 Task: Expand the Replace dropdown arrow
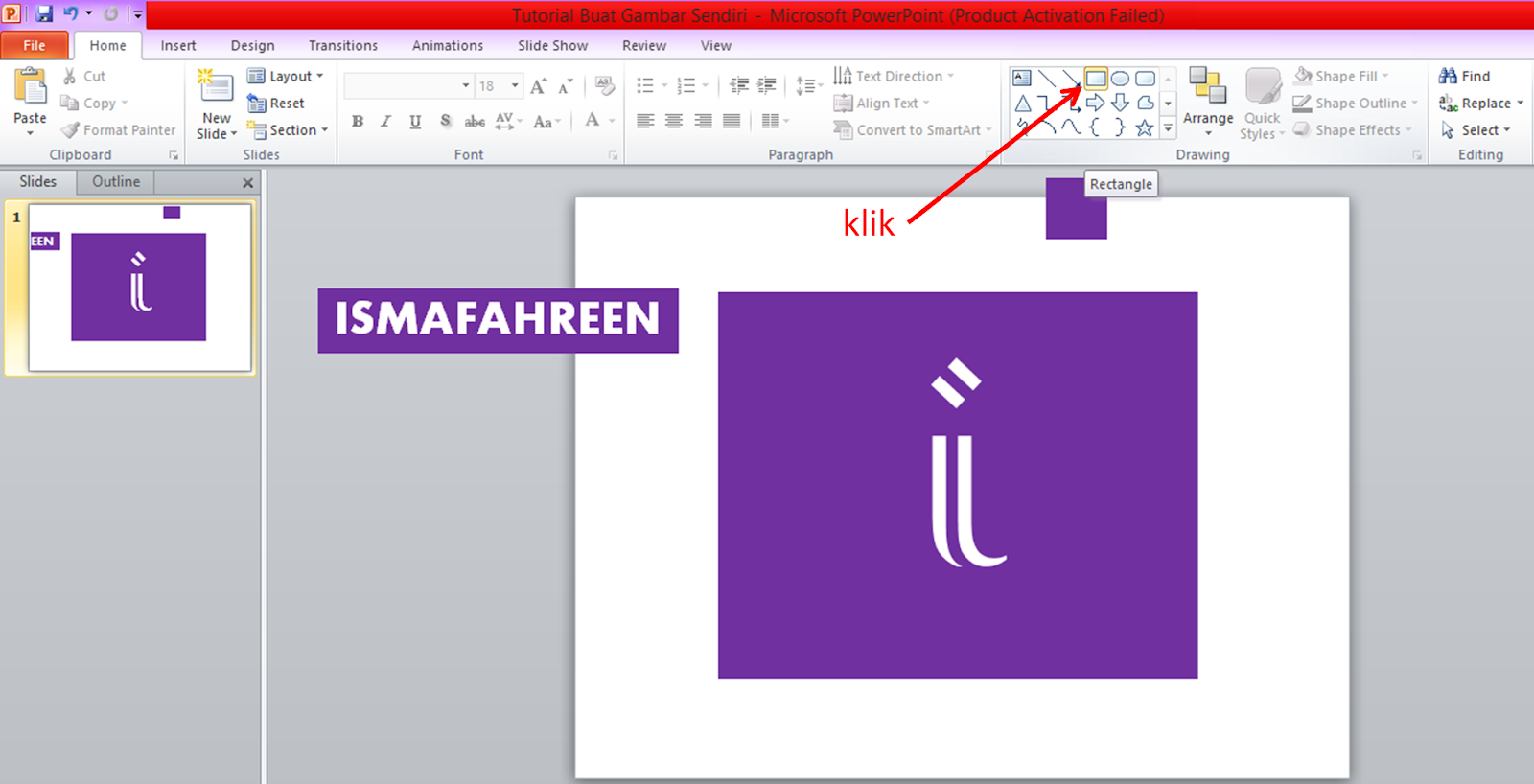click(x=1520, y=103)
